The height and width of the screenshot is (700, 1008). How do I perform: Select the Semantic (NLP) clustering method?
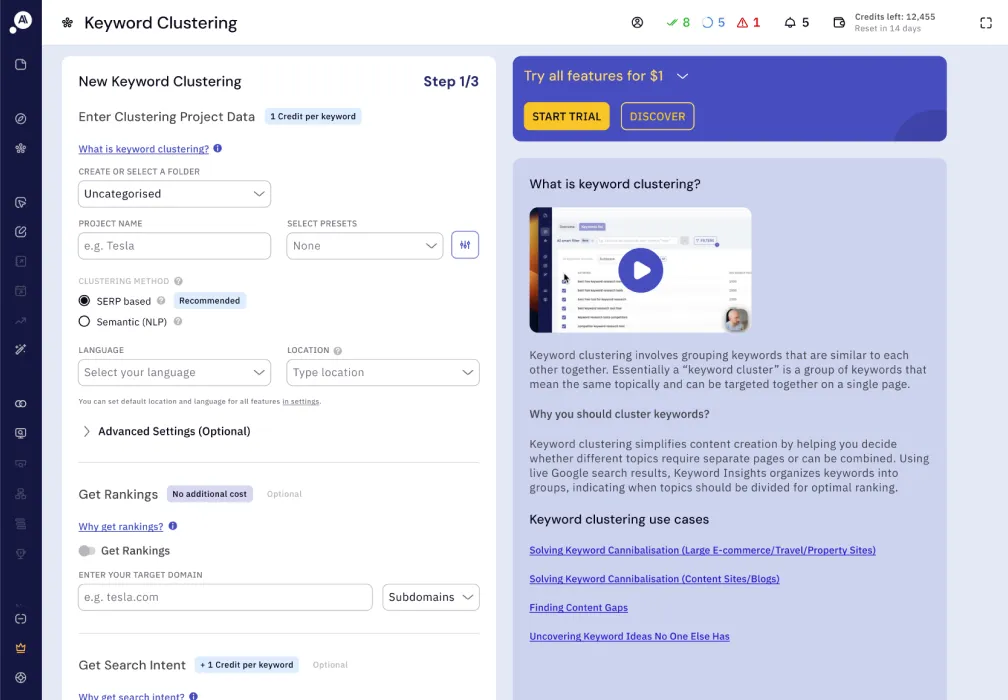[84, 321]
